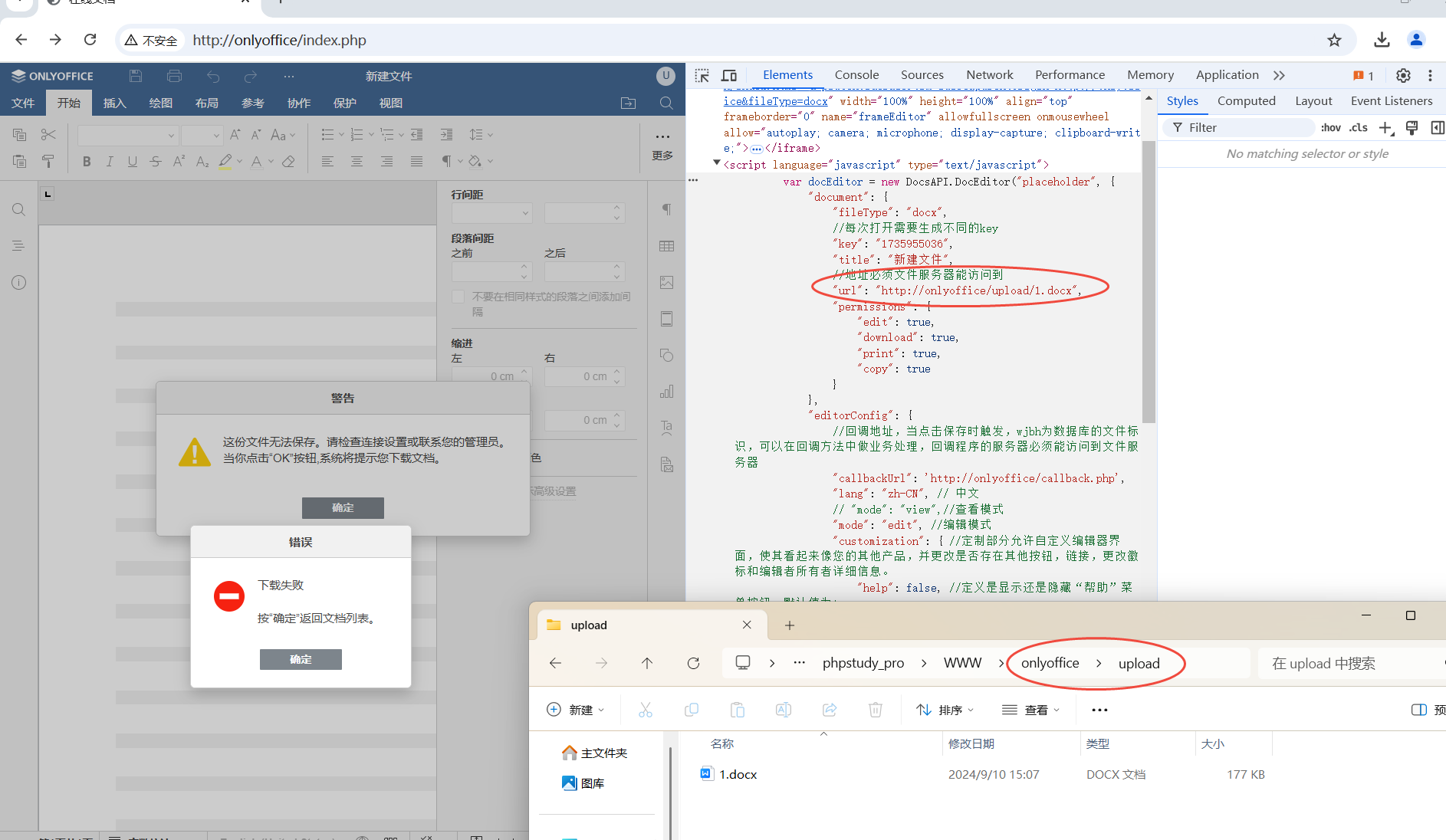
Task: Open the 查看 view dropdown in Explorer
Action: pos(1031,710)
